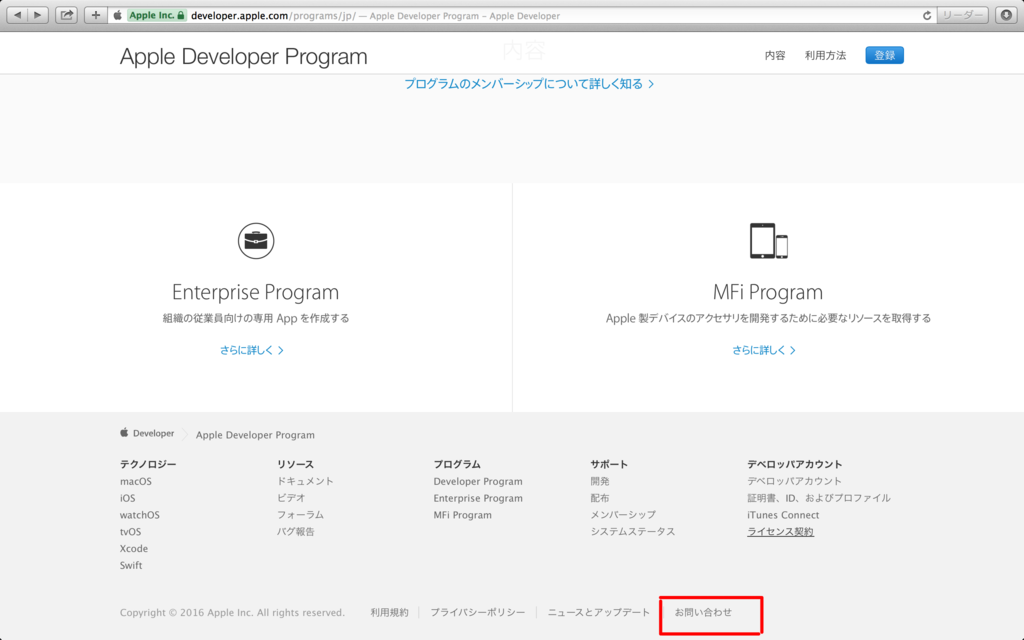Select Apple Developer Program in breadcrumb
1024x640 pixels.
tap(255, 435)
